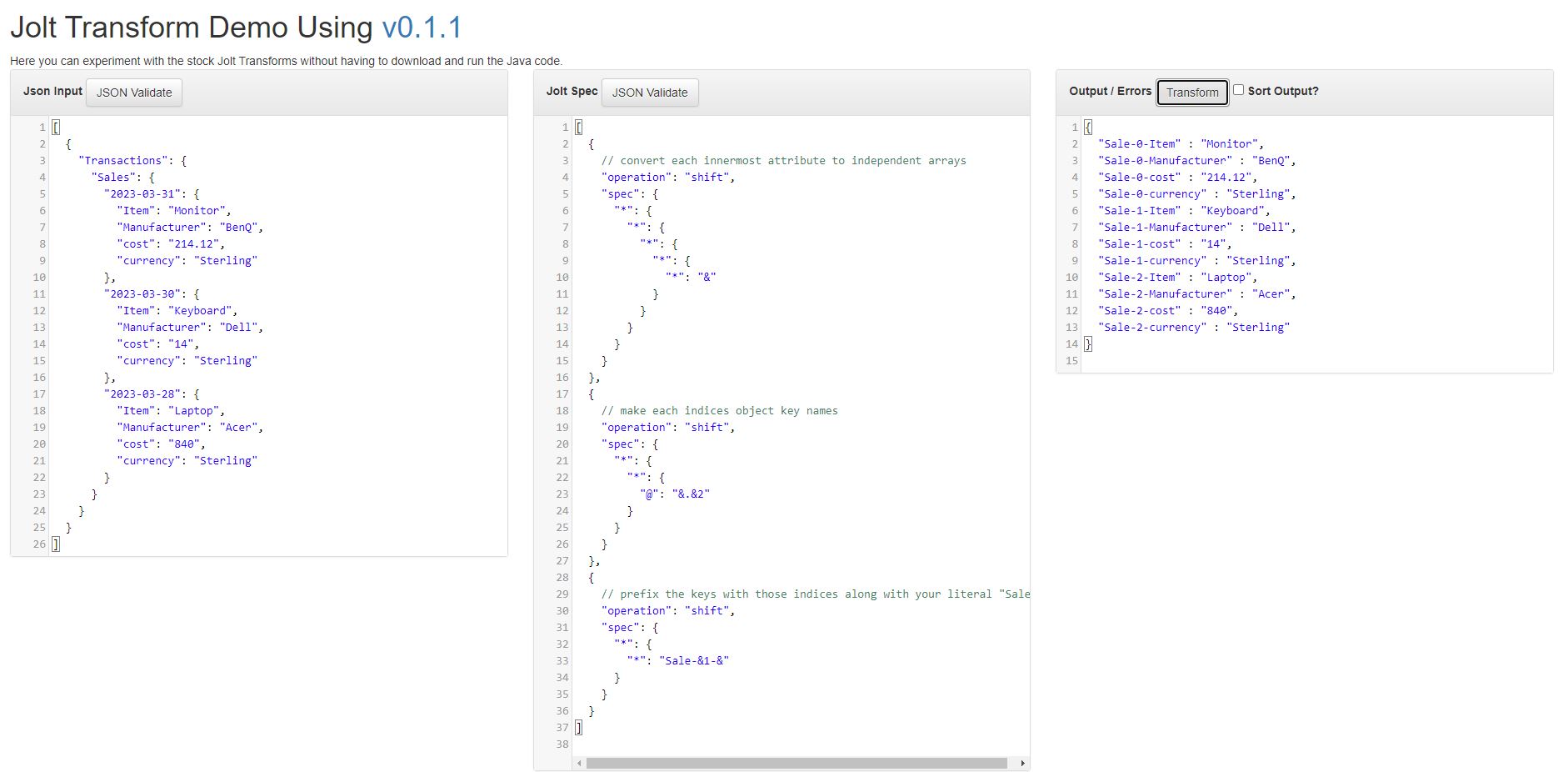This screenshot has width=1568, height=772.
Task: Click the "2023-03-28" key in Json Input
Action: [x=142, y=394]
